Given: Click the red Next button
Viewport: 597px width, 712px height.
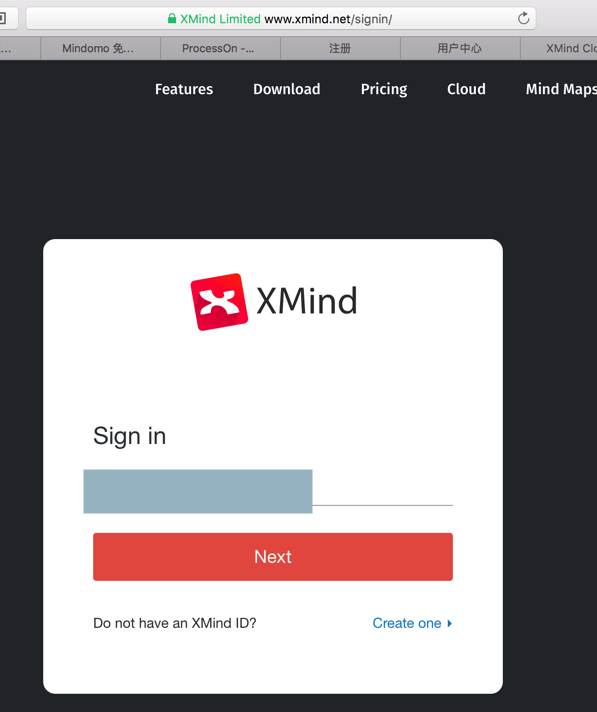Looking at the screenshot, I should coord(273,557).
